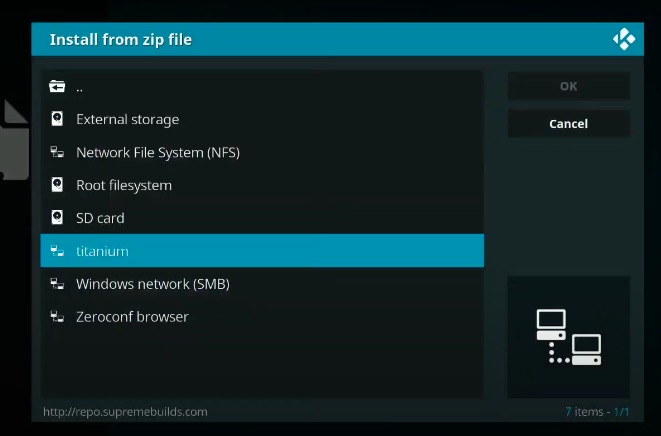Click the Root filesystem drive icon
This screenshot has height=436, width=661.
(57, 185)
